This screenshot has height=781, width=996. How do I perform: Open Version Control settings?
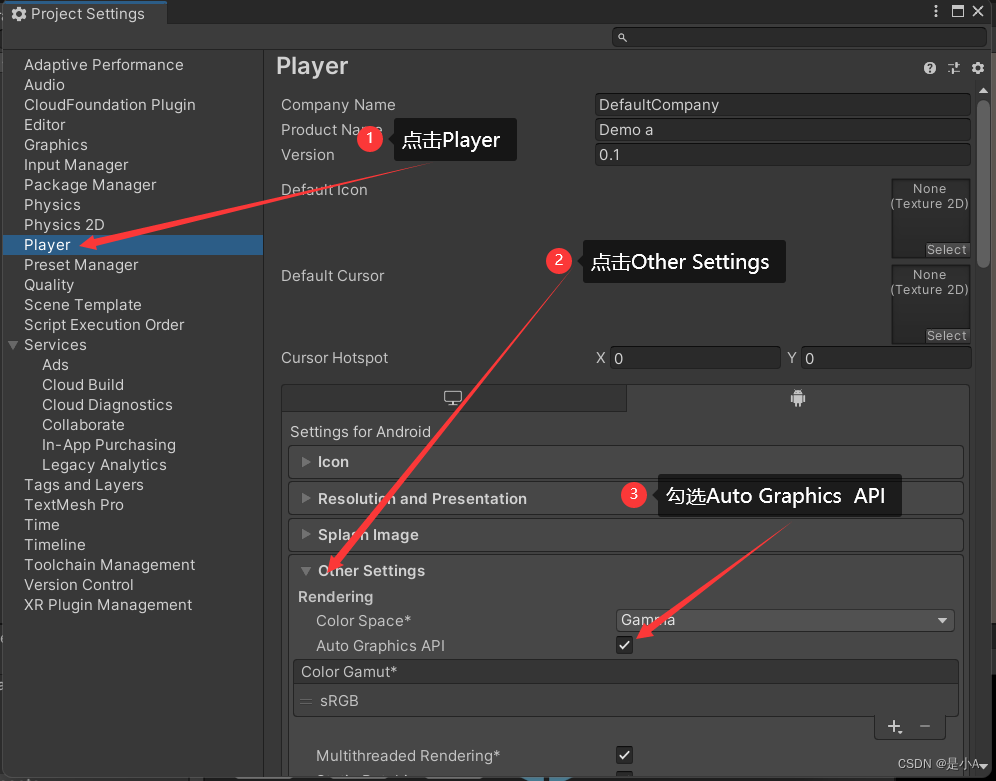[79, 585]
